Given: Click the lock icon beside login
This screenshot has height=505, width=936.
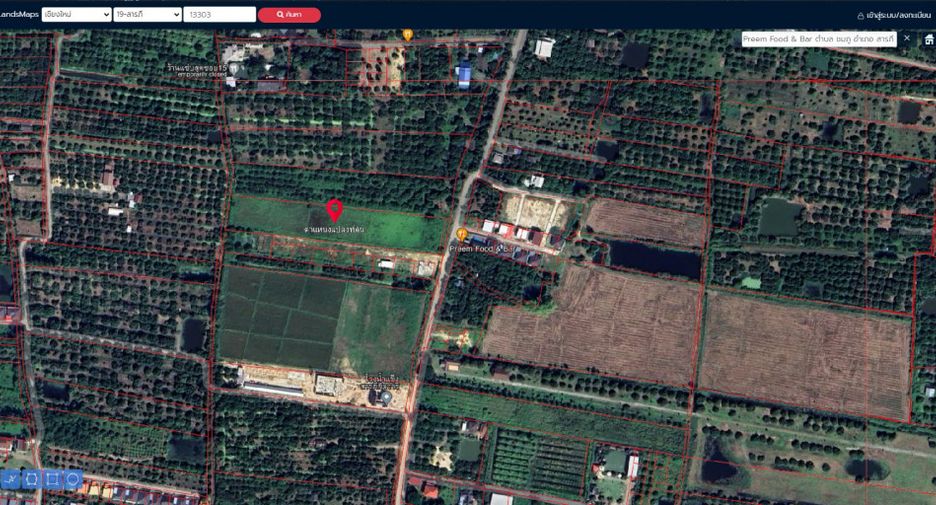Looking at the screenshot, I should [860, 16].
